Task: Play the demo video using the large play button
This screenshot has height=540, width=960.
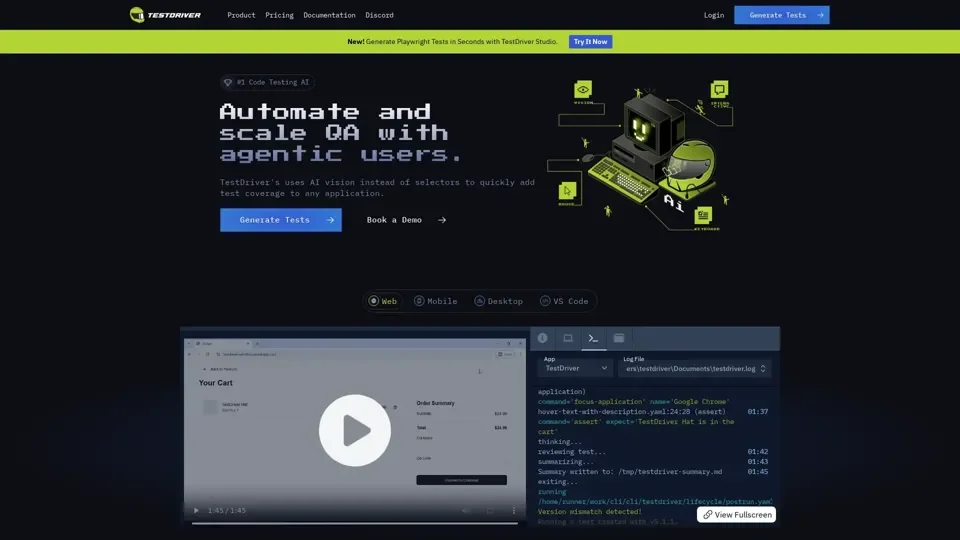Action: coord(354,430)
